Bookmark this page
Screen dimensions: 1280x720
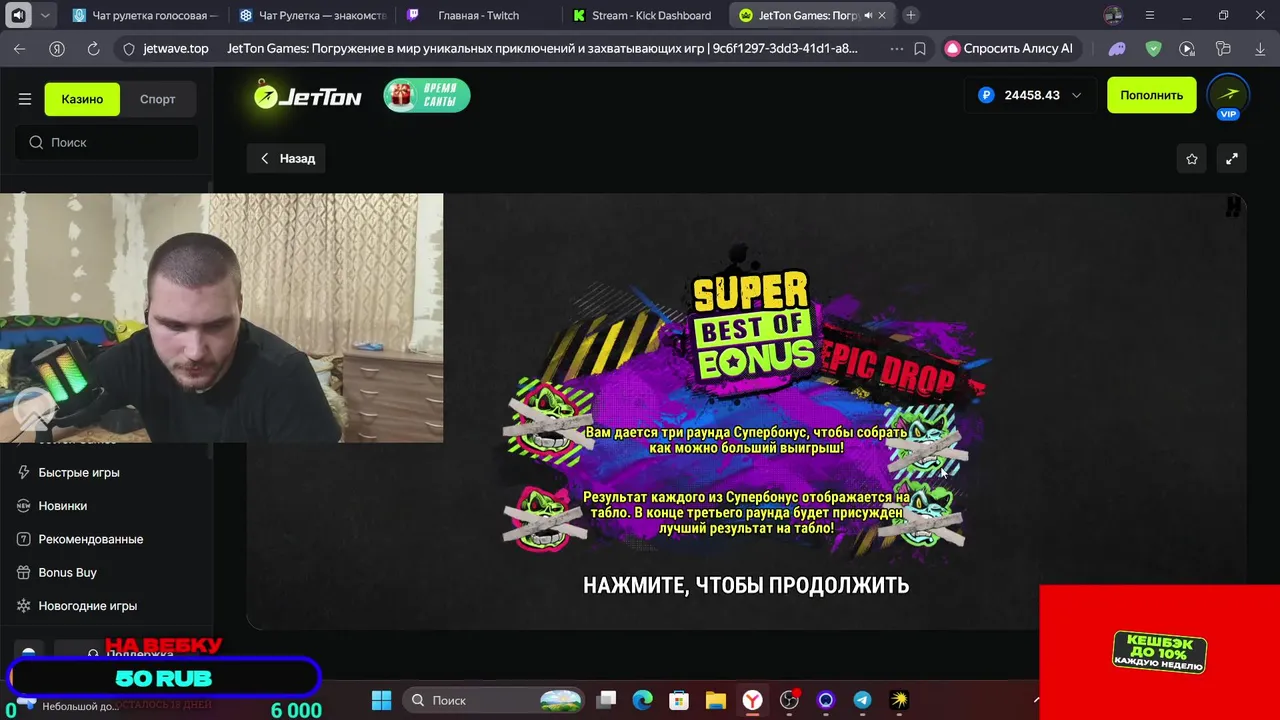click(x=920, y=48)
